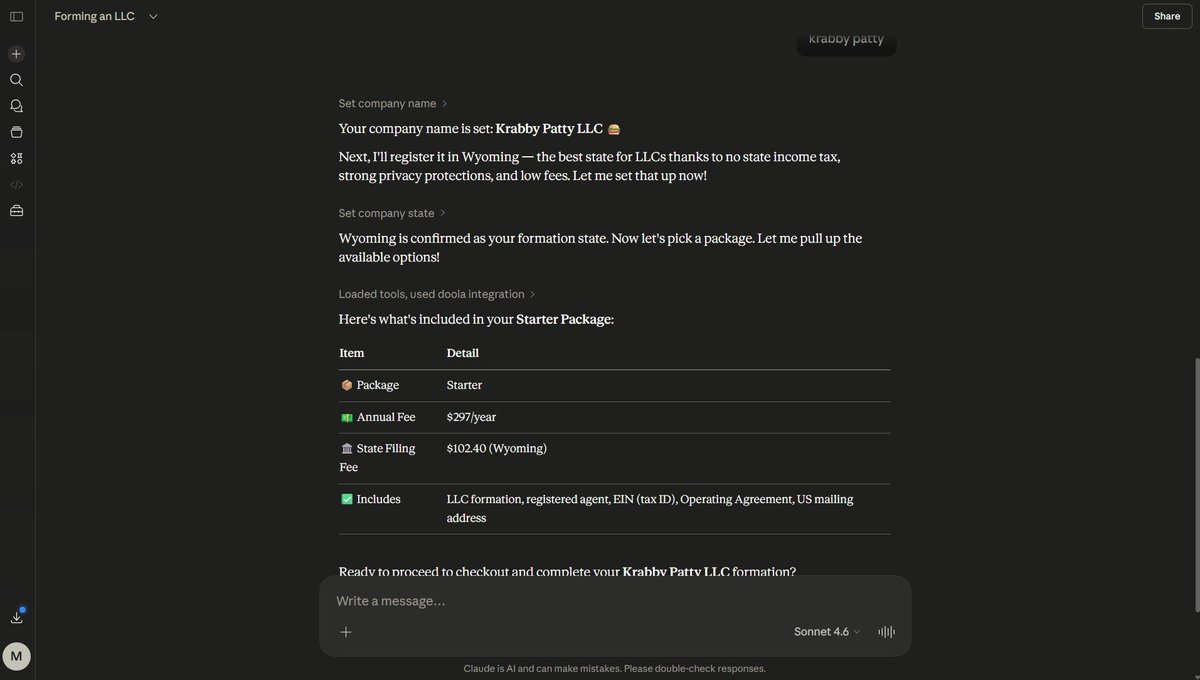Expand the Set company state tool step
Viewport: 1200px width, 680px height.
[x=392, y=213]
